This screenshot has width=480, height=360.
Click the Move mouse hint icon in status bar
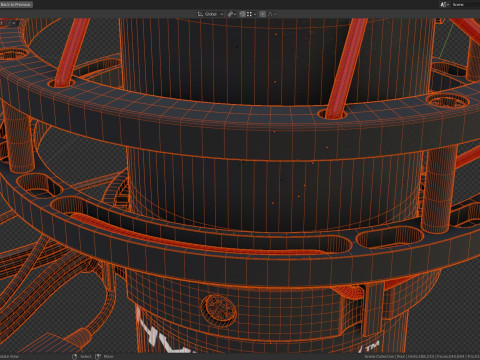click(x=98, y=356)
